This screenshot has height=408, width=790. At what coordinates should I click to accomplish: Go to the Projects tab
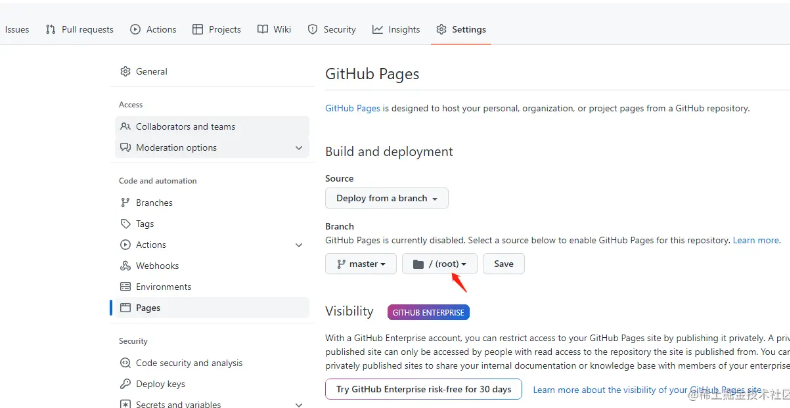(x=217, y=30)
